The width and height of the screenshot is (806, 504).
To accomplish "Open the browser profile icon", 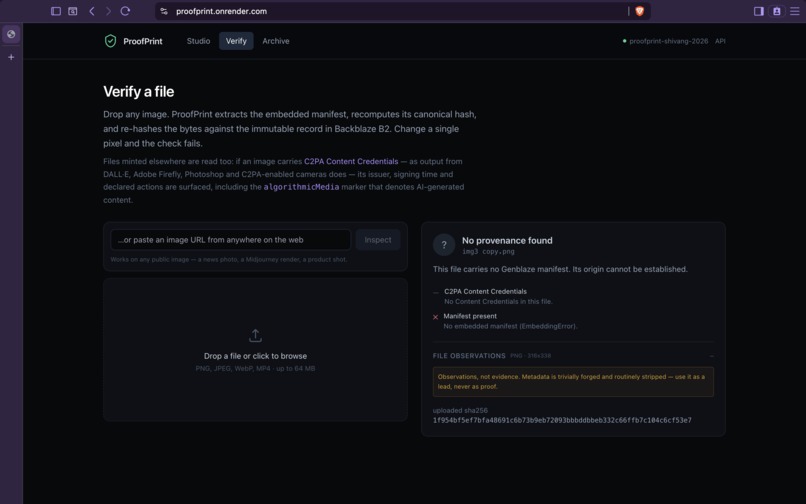I will click(777, 11).
